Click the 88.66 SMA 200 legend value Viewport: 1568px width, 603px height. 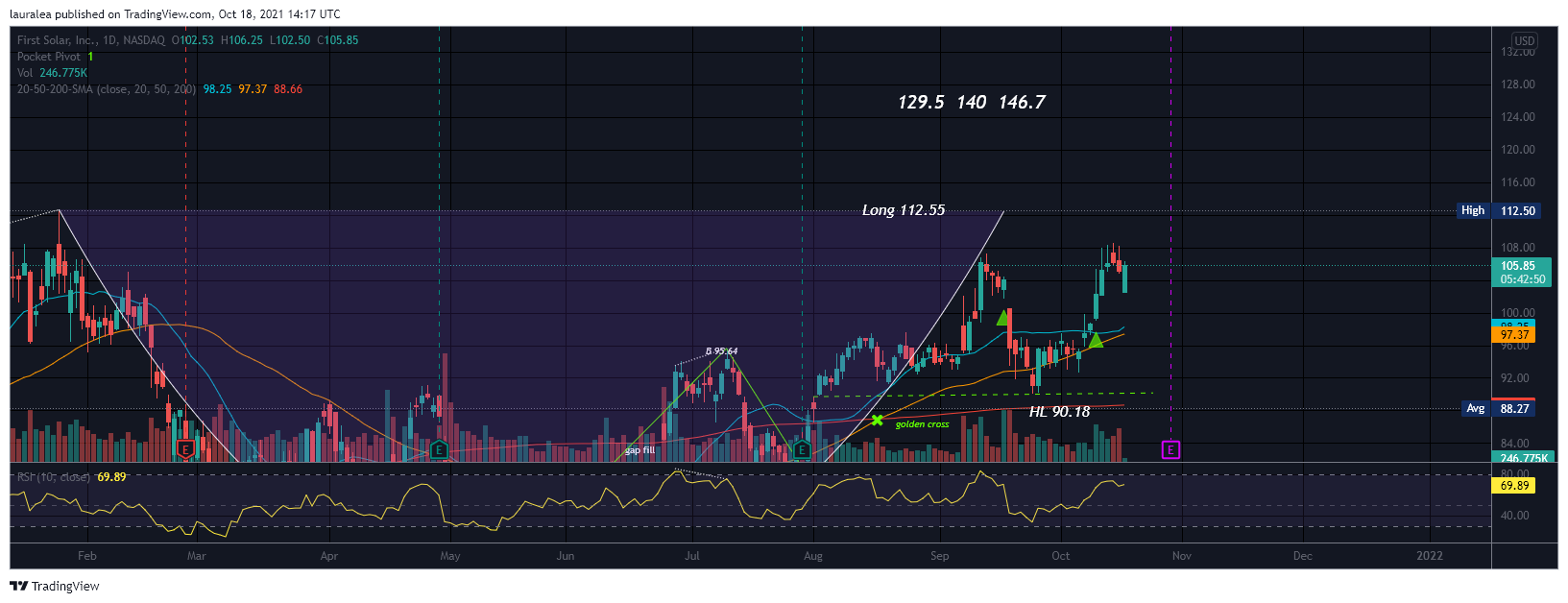(288, 89)
